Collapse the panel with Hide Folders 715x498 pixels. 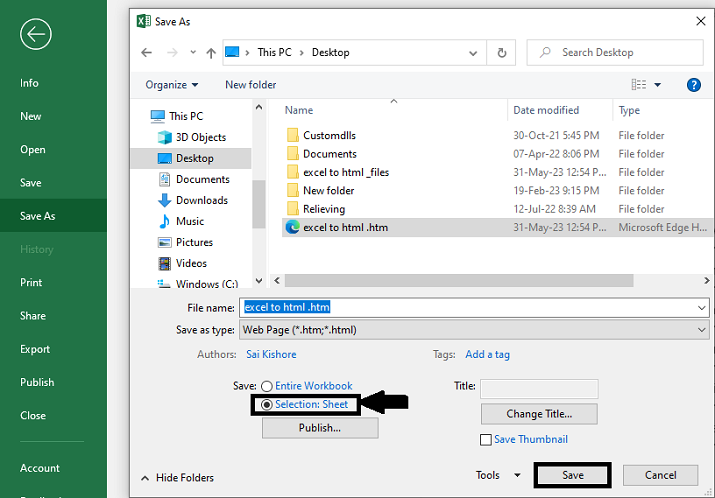tap(177, 477)
